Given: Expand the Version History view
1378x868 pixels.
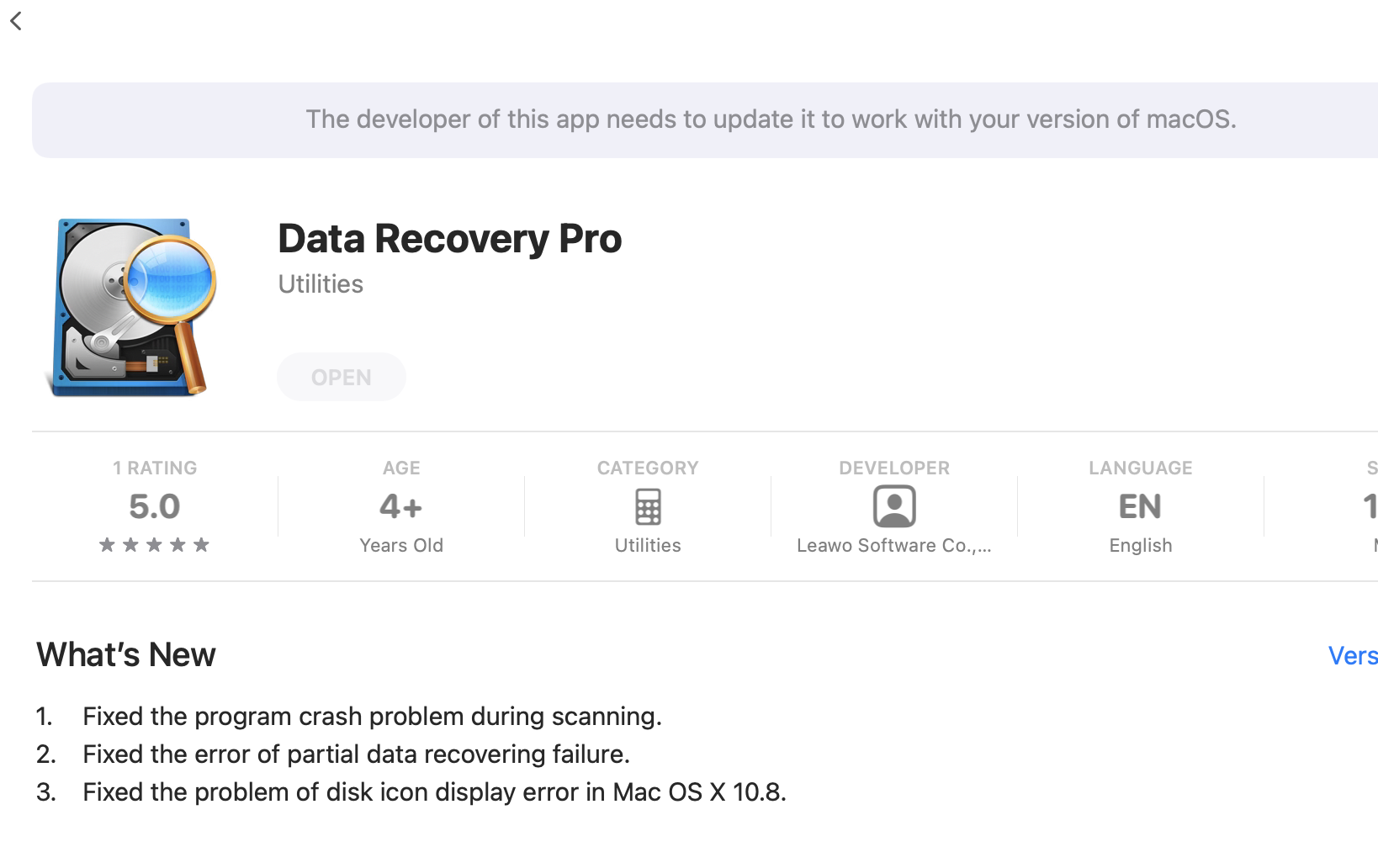Looking at the screenshot, I should 1352,655.
